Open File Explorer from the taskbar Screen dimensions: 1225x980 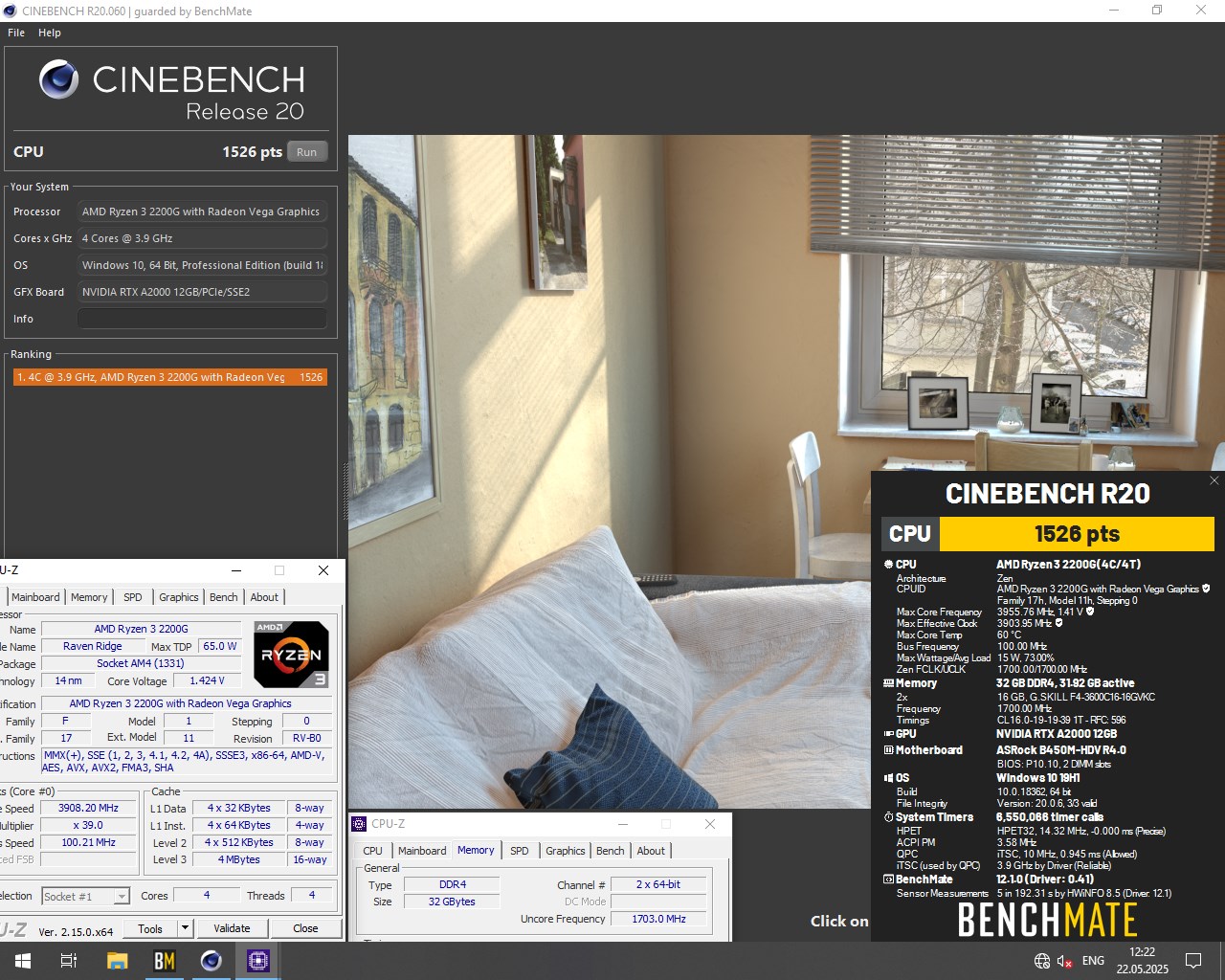click(x=117, y=961)
